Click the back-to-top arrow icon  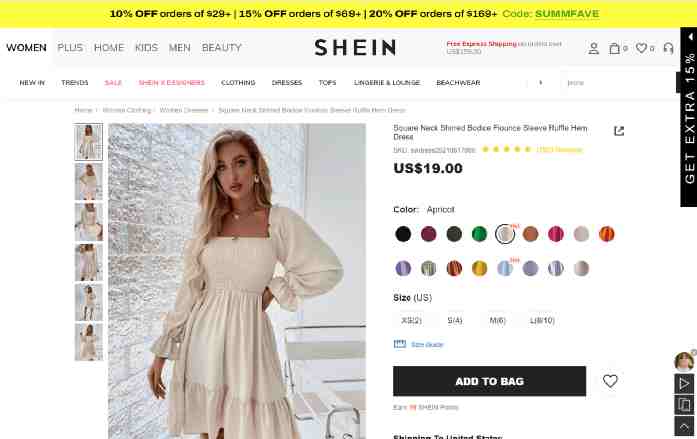684,426
